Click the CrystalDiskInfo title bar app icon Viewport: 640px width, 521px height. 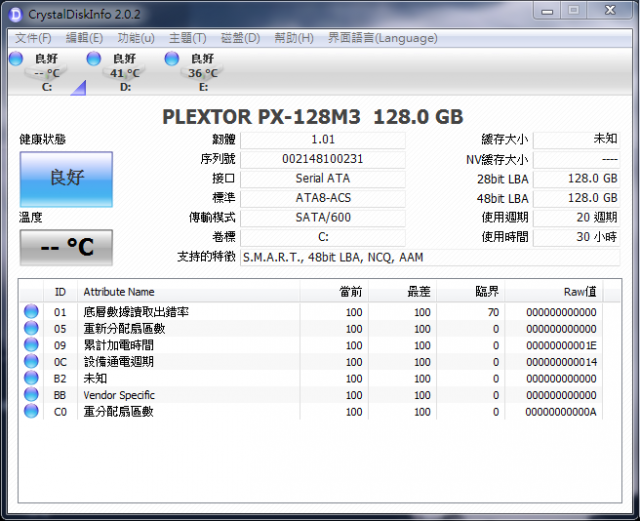(x=16, y=15)
